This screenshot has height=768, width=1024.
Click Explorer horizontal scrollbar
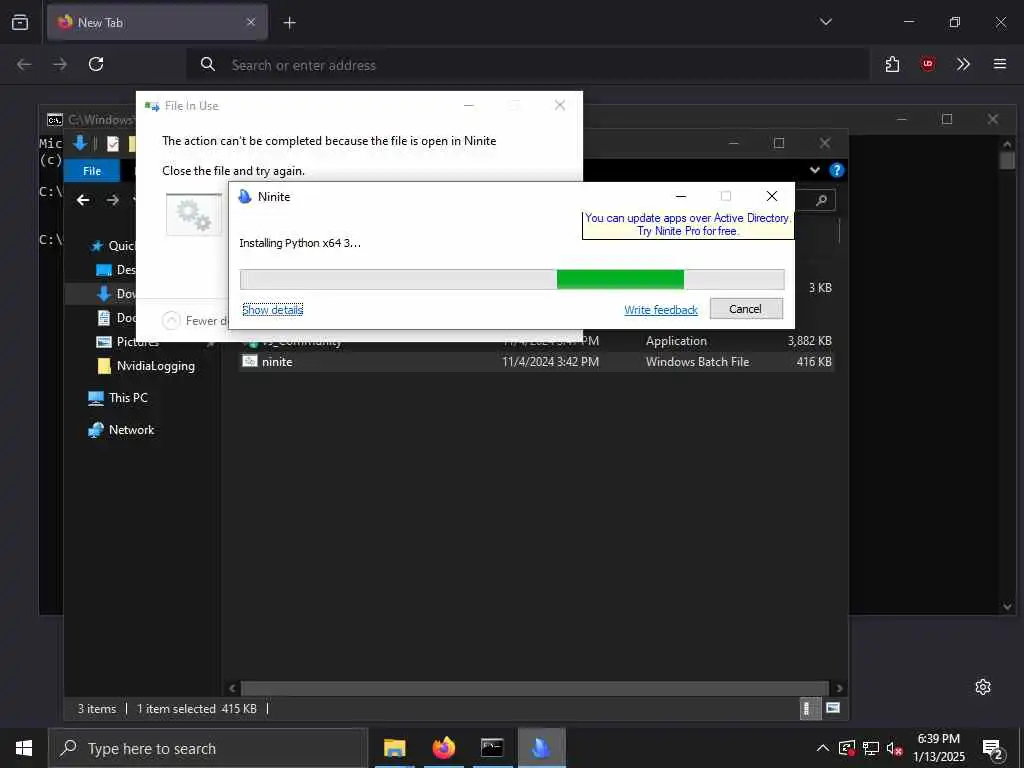click(x=535, y=688)
